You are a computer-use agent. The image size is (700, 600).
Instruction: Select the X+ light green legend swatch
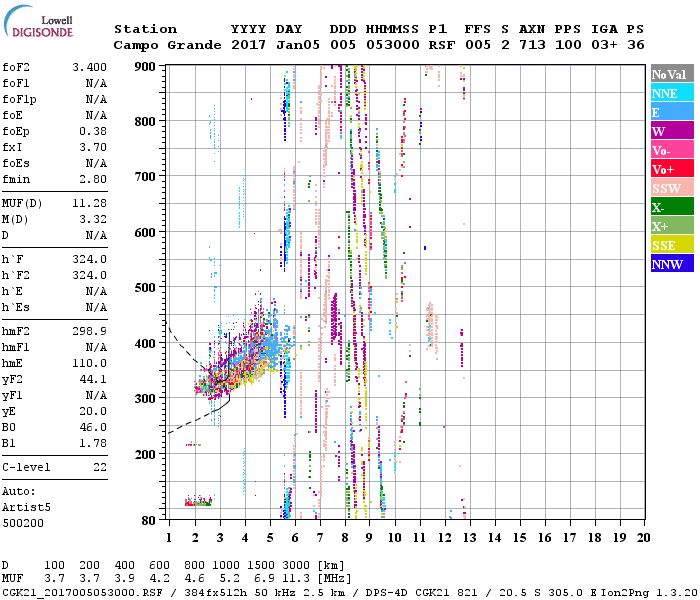(x=672, y=226)
